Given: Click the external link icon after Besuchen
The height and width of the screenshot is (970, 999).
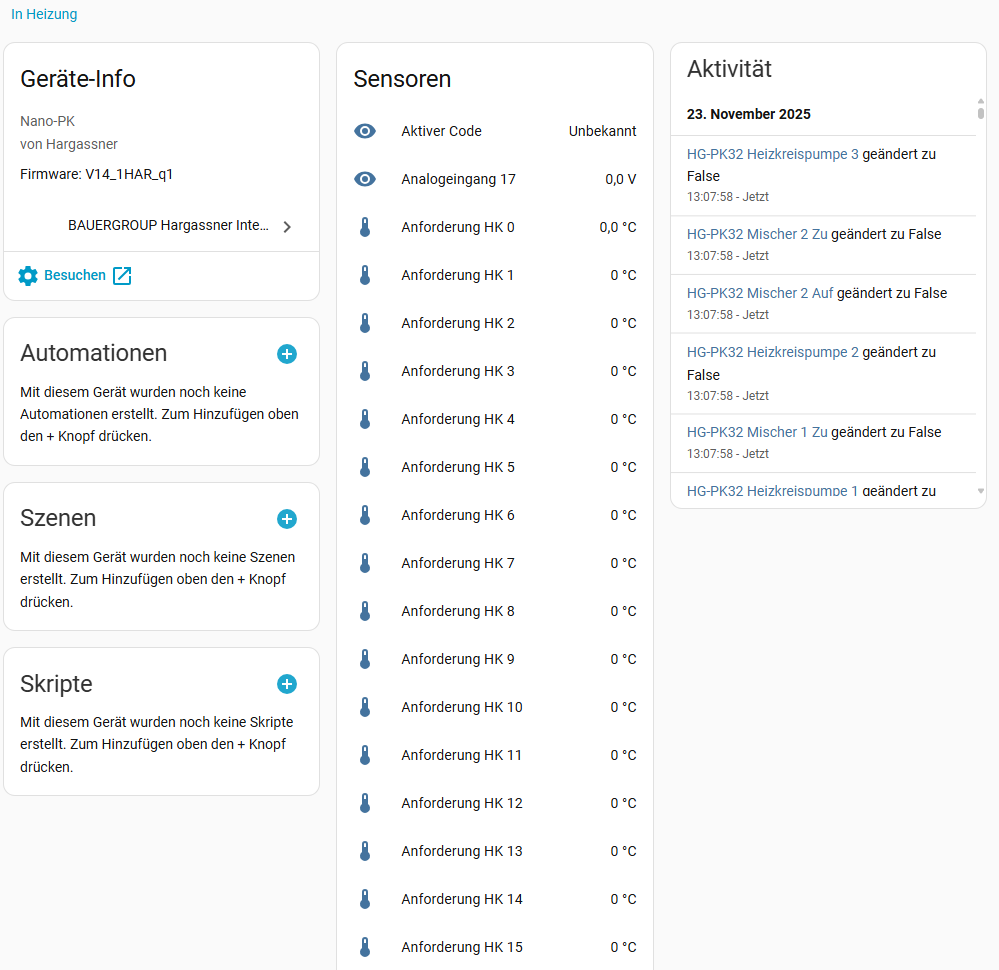Looking at the screenshot, I should point(122,276).
